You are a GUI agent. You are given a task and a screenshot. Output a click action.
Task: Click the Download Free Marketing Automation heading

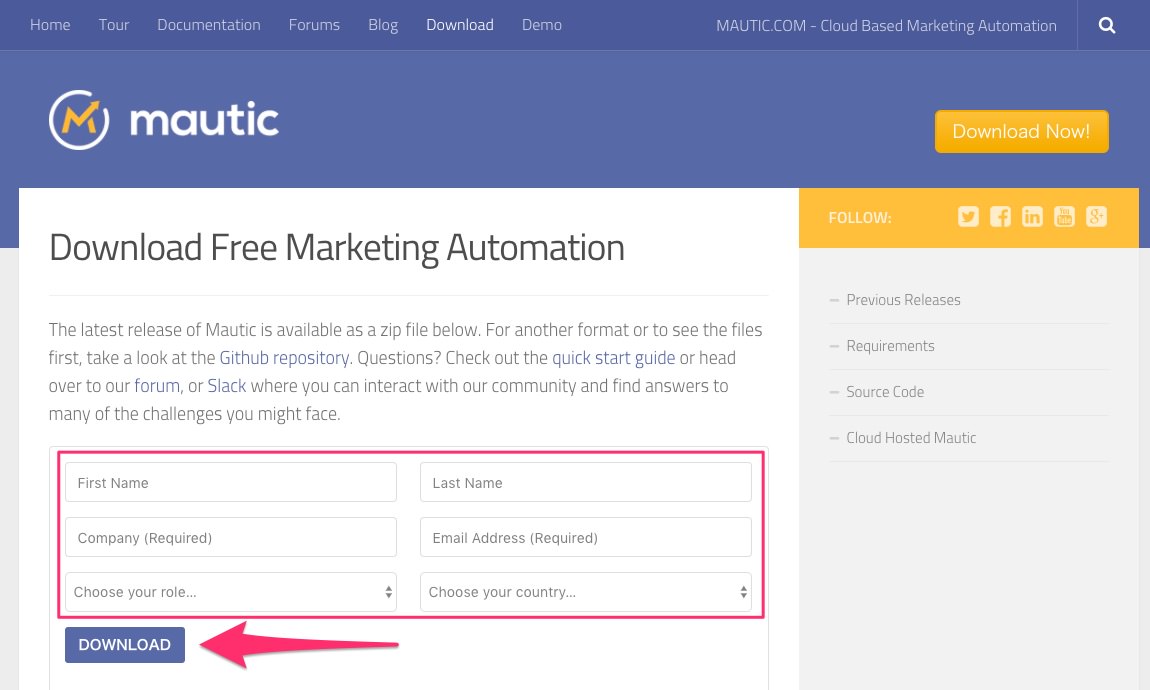coord(337,248)
